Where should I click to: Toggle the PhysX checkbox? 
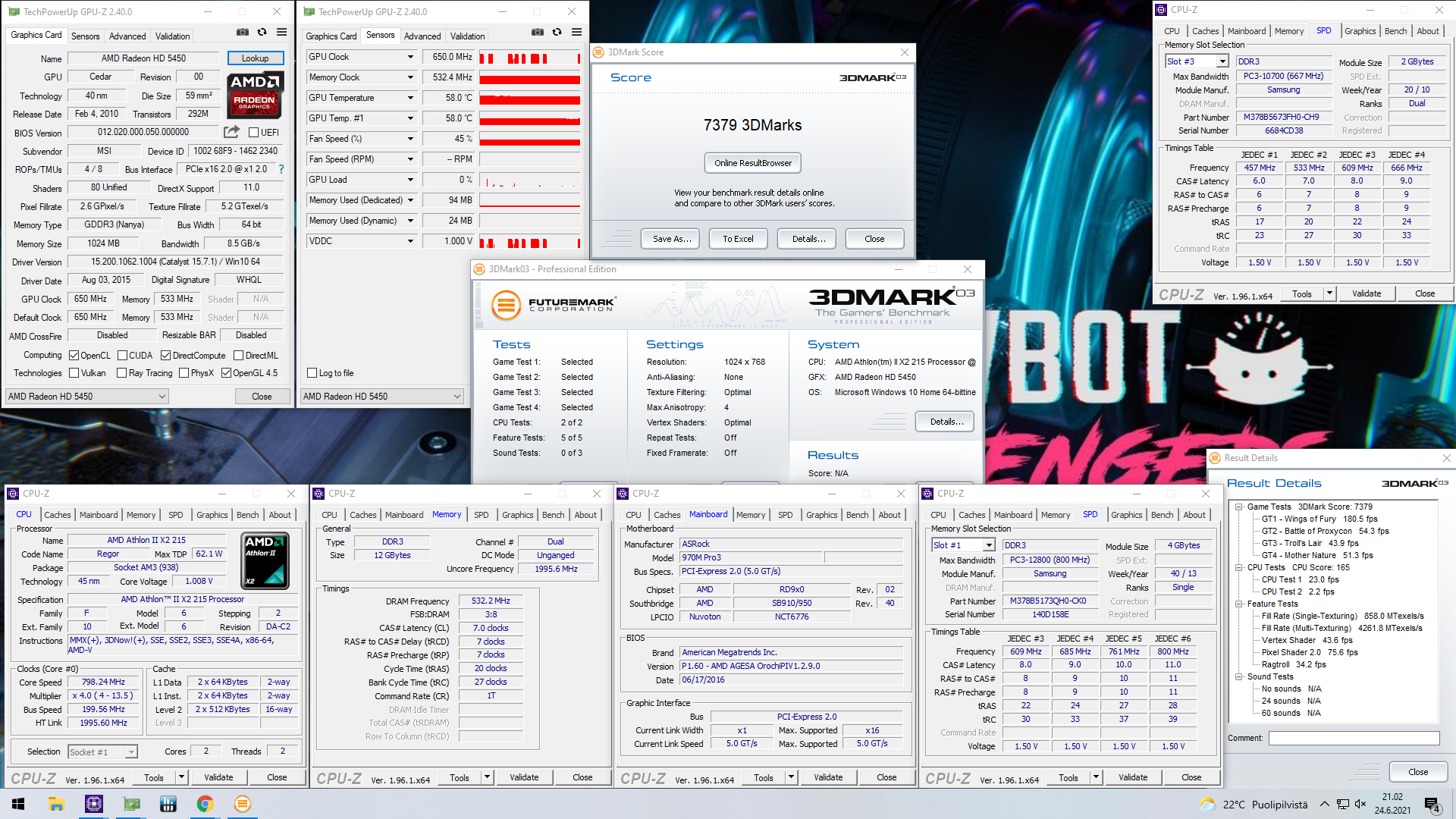click(184, 373)
